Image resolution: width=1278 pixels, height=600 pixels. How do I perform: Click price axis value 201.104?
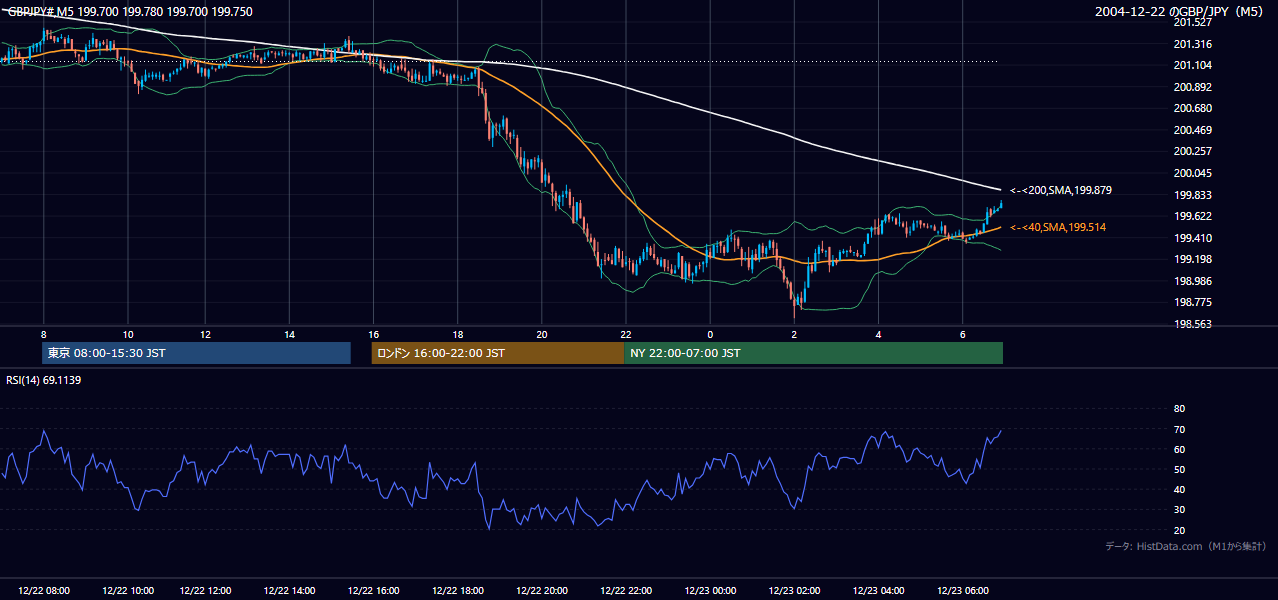point(1192,65)
